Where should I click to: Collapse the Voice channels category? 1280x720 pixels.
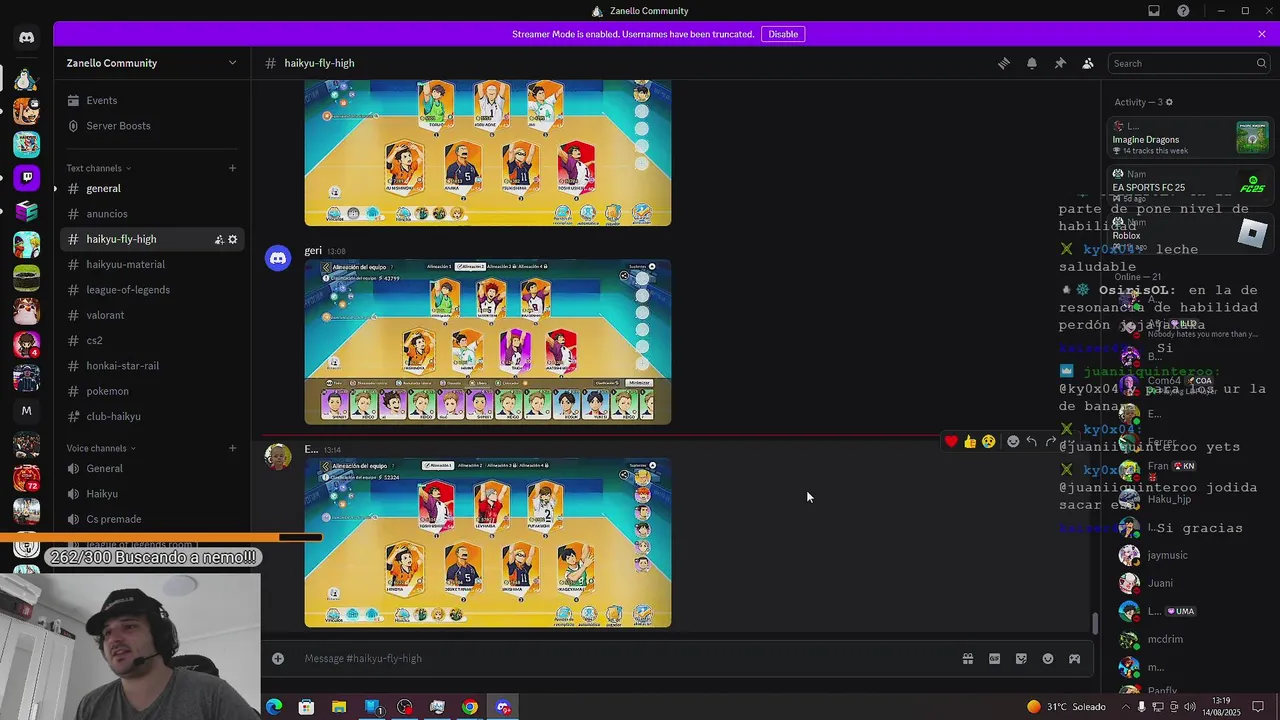pyautogui.click(x=101, y=448)
